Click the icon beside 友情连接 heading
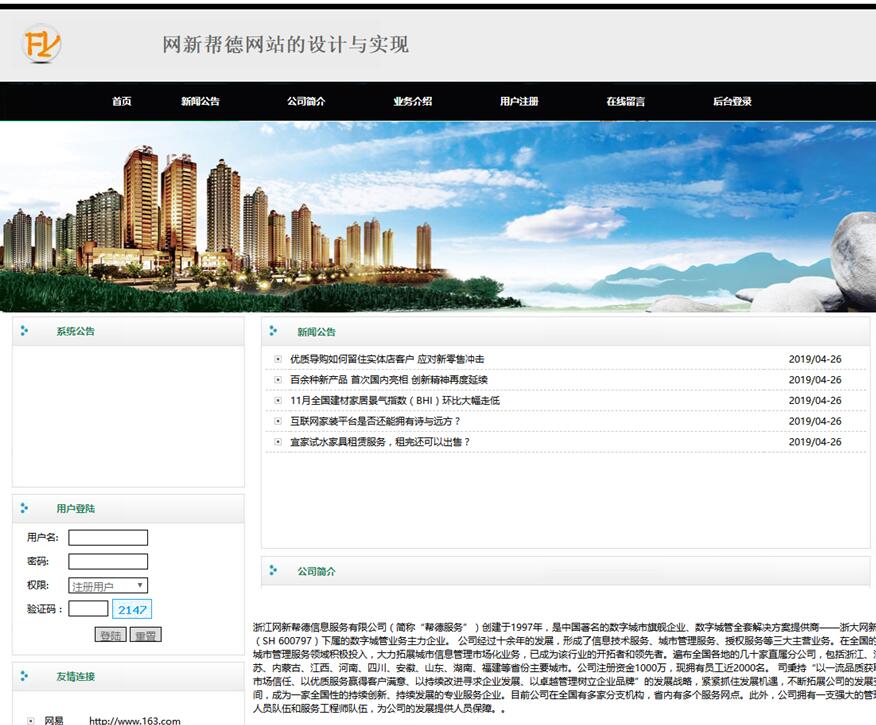The image size is (876, 725). [24, 676]
